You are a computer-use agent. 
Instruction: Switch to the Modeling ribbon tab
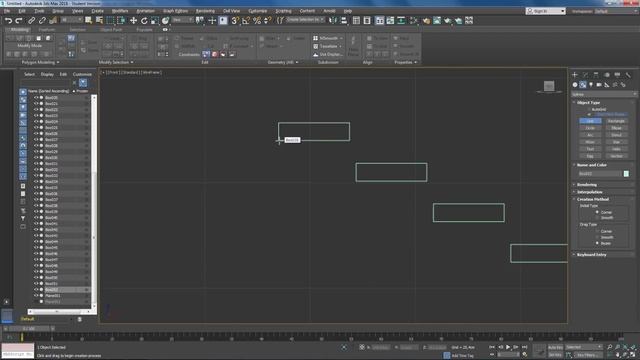point(20,29)
